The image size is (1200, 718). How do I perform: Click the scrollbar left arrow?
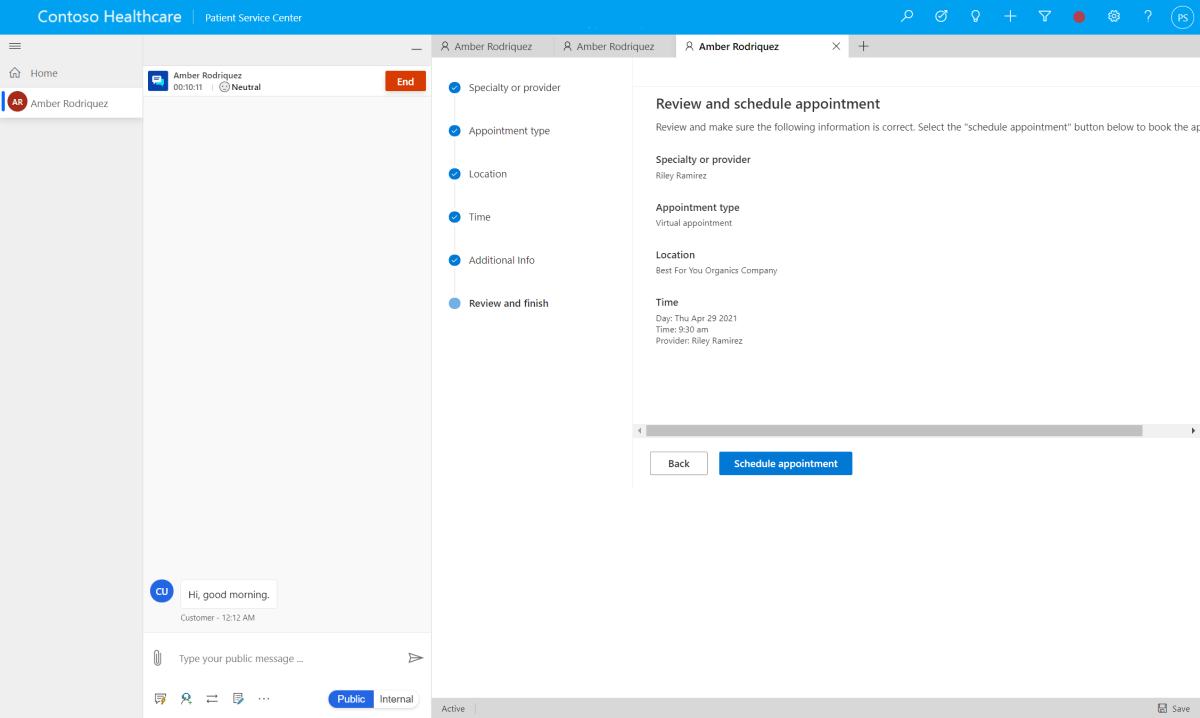pos(639,430)
